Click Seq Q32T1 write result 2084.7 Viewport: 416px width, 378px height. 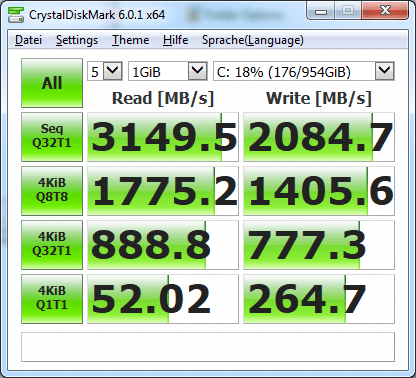pos(319,137)
